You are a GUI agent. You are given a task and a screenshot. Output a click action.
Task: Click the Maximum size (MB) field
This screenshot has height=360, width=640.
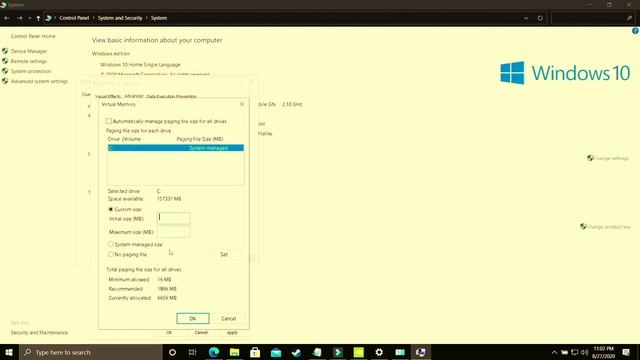tap(173, 232)
